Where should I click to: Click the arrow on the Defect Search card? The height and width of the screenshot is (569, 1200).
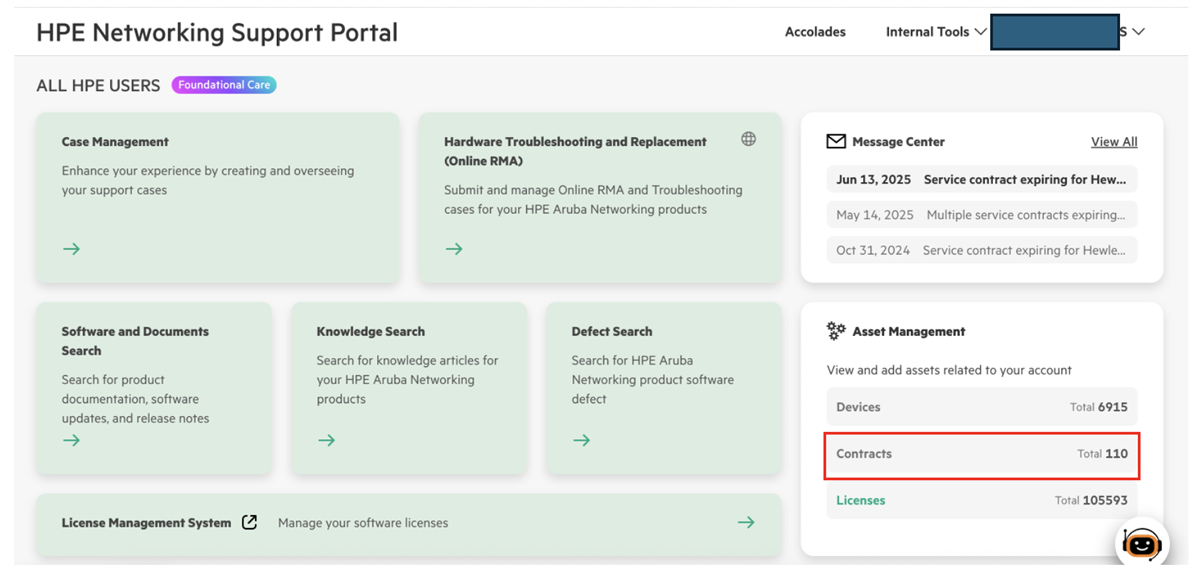tap(581, 440)
